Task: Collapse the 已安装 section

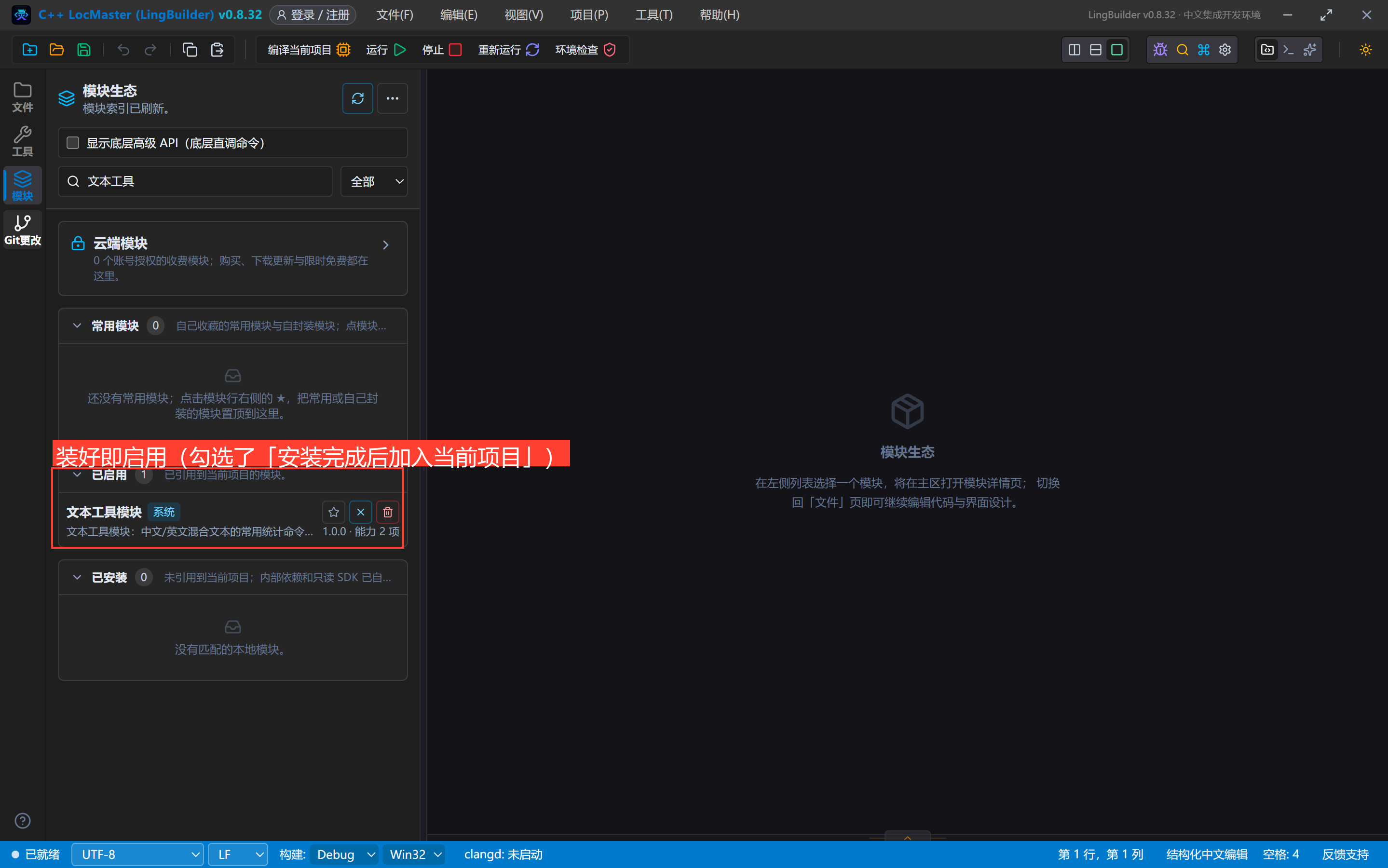Action: [x=77, y=578]
